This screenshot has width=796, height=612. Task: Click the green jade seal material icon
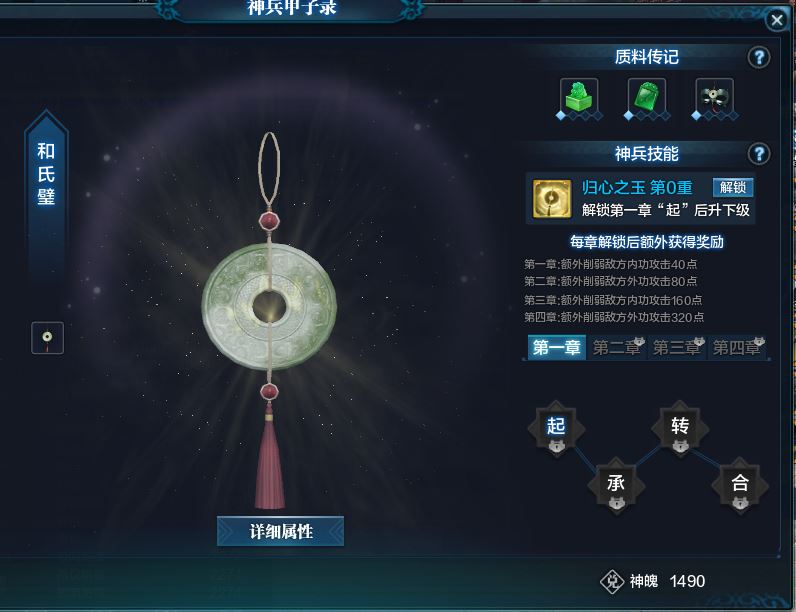coord(579,96)
